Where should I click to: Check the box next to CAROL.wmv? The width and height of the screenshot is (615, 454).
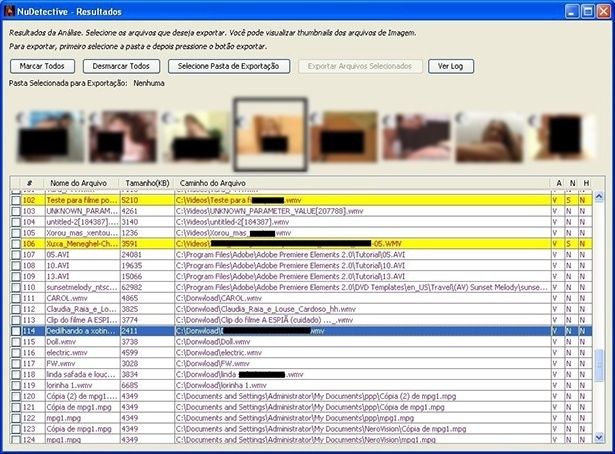click(x=14, y=297)
